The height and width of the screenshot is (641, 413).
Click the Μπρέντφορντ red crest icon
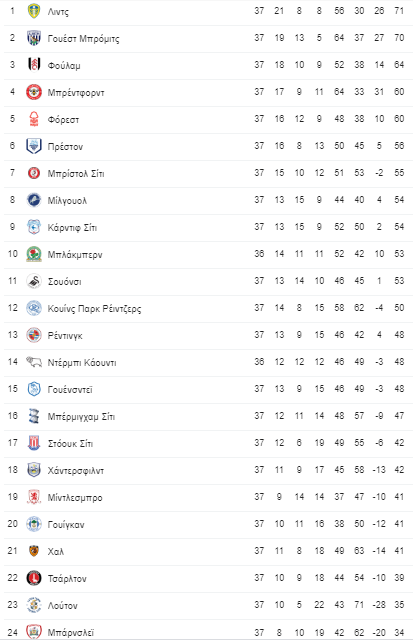click(34, 92)
